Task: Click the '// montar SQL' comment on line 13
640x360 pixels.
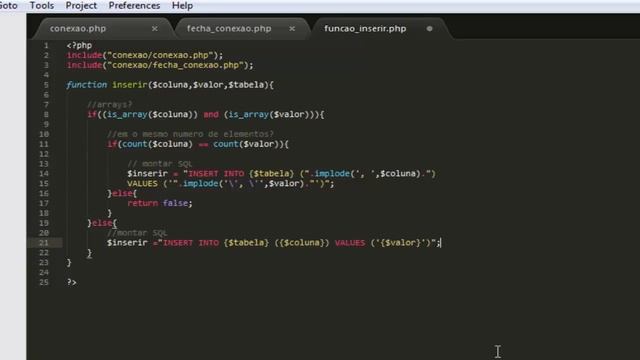Action: click(160, 164)
